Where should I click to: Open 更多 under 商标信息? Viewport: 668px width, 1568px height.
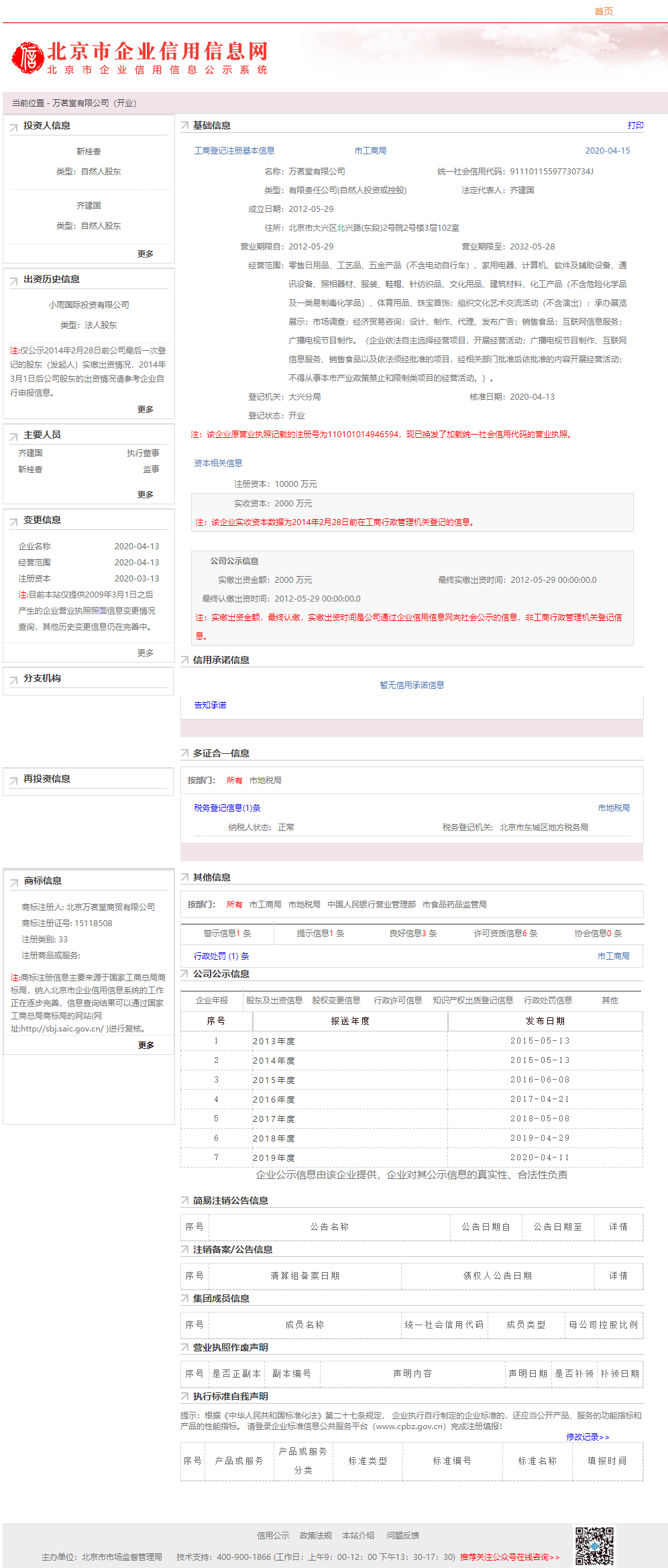(x=146, y=1045)
